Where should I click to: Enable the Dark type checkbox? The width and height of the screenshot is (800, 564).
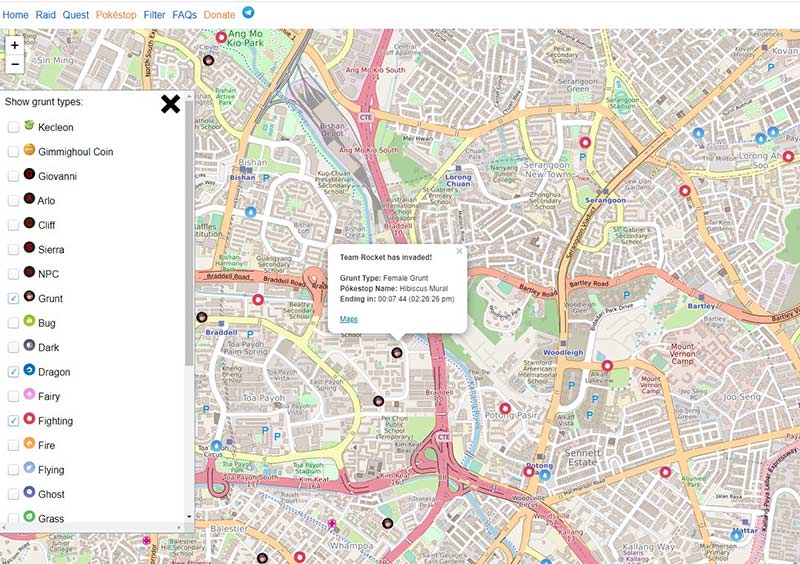[x=13, y=348]
